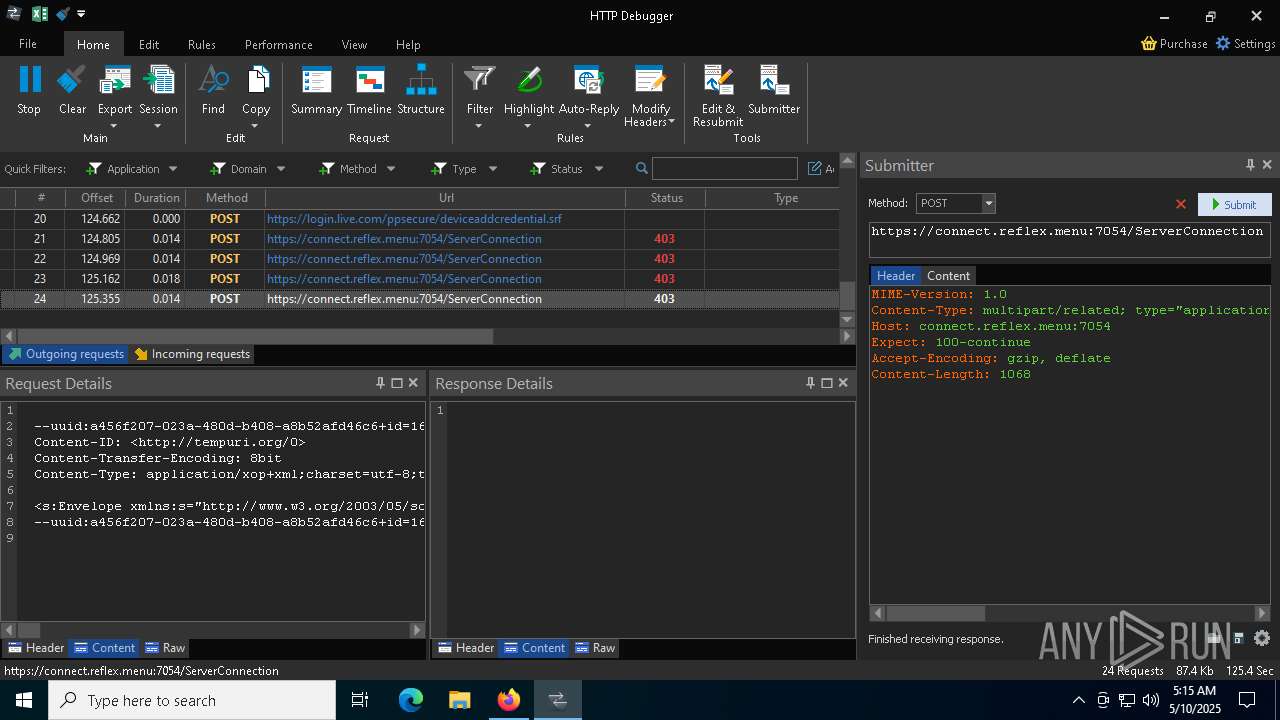Viewport: 1280px width, 720px height.
Task: Open Response Details Header tab
Action: click(465, 648)
